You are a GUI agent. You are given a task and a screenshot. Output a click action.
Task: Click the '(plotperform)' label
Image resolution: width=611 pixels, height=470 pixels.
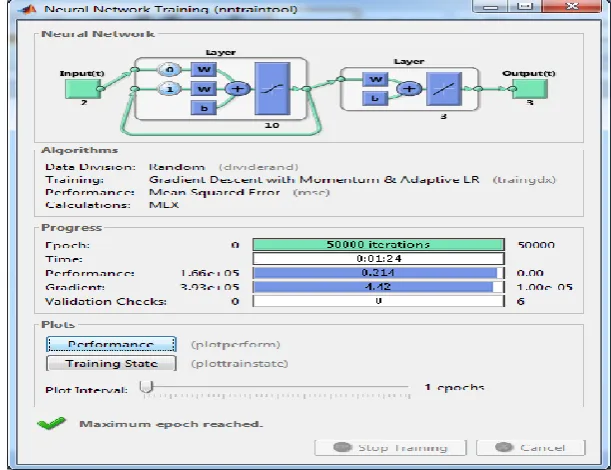[x=235, y=345]
